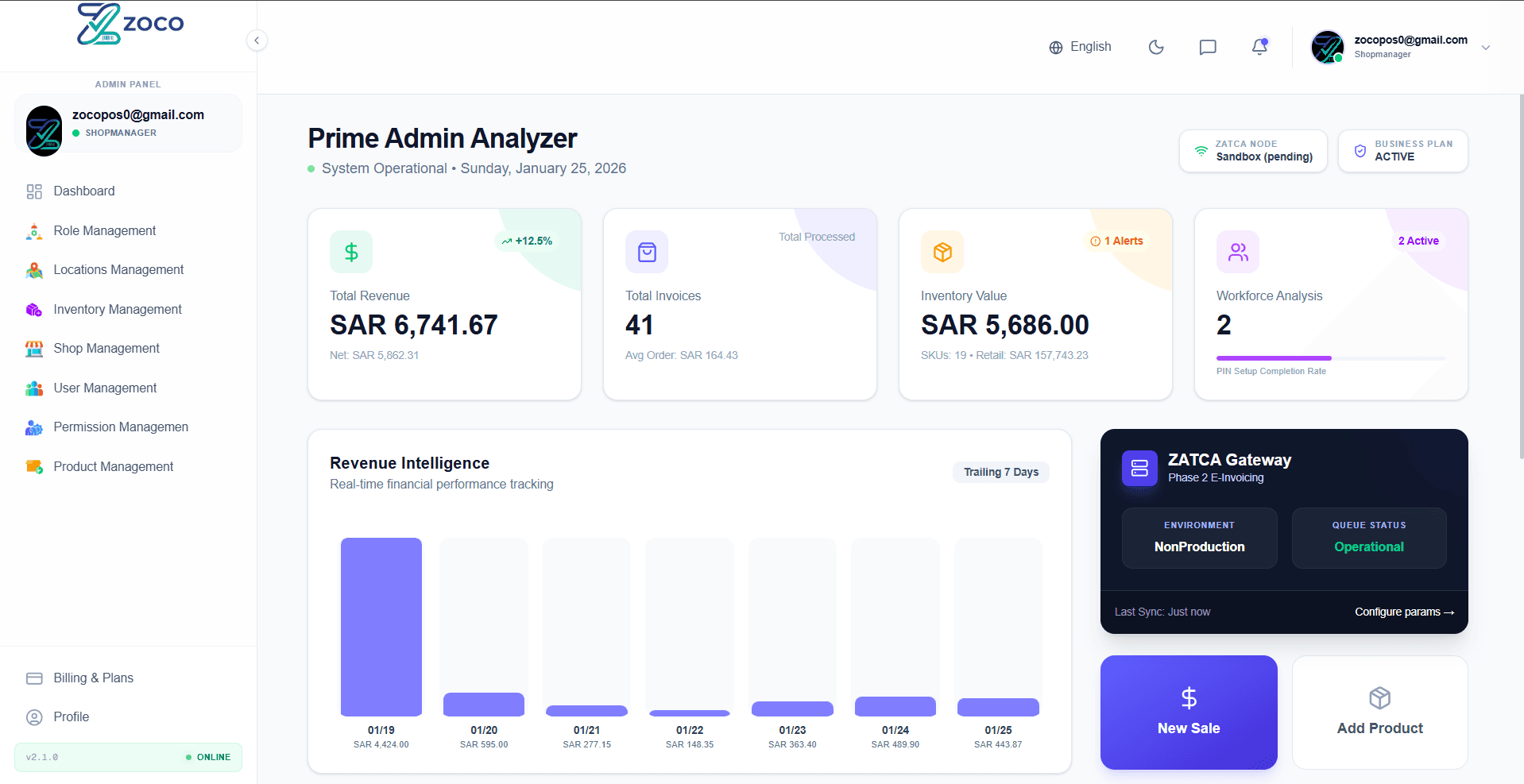Click the Inventory Value box icon
Image resolution: width=1524 pixels, height=784 pixels.
pos(942,252)
